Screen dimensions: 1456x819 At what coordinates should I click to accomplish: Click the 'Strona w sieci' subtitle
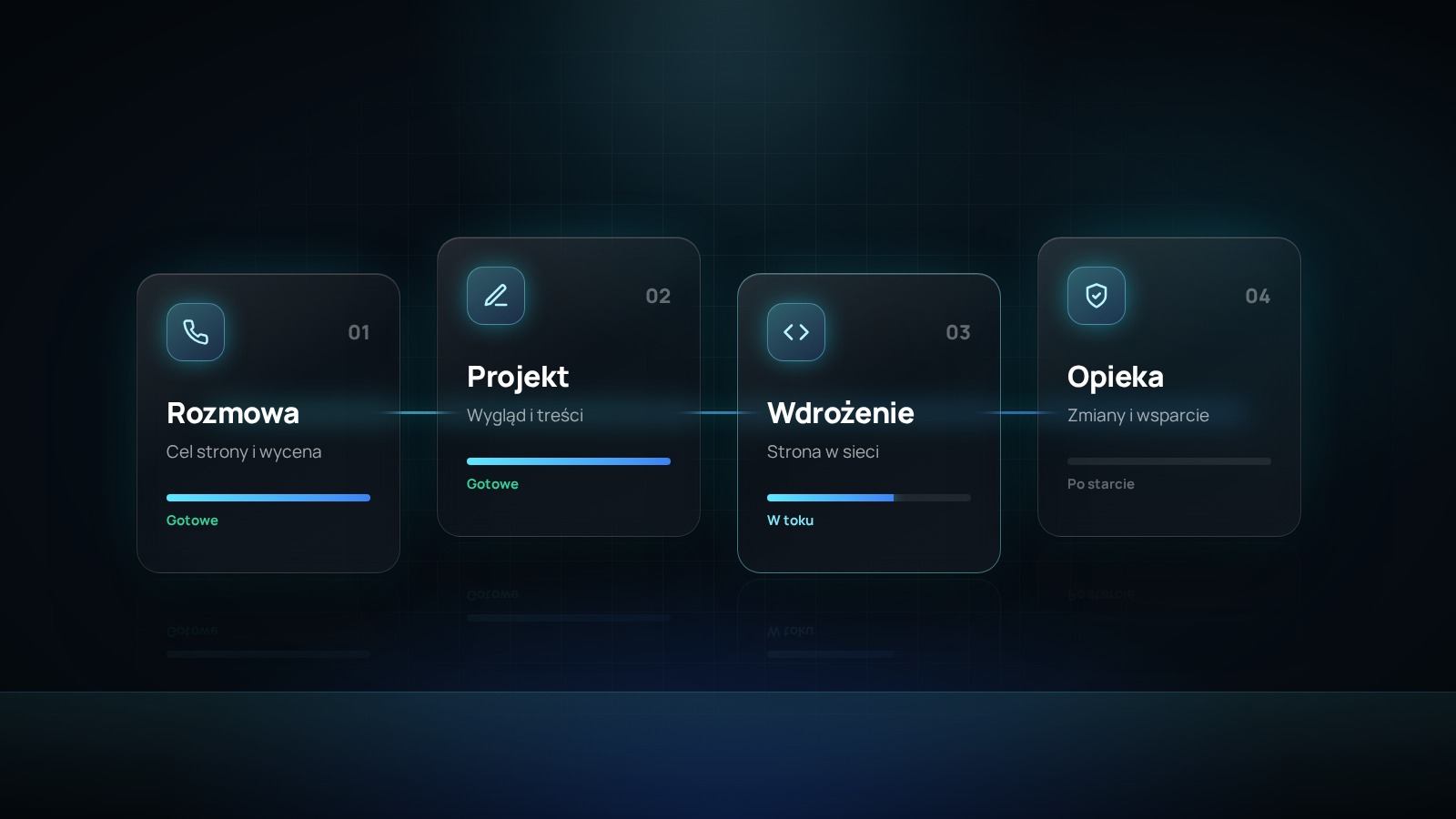(823, 451)
